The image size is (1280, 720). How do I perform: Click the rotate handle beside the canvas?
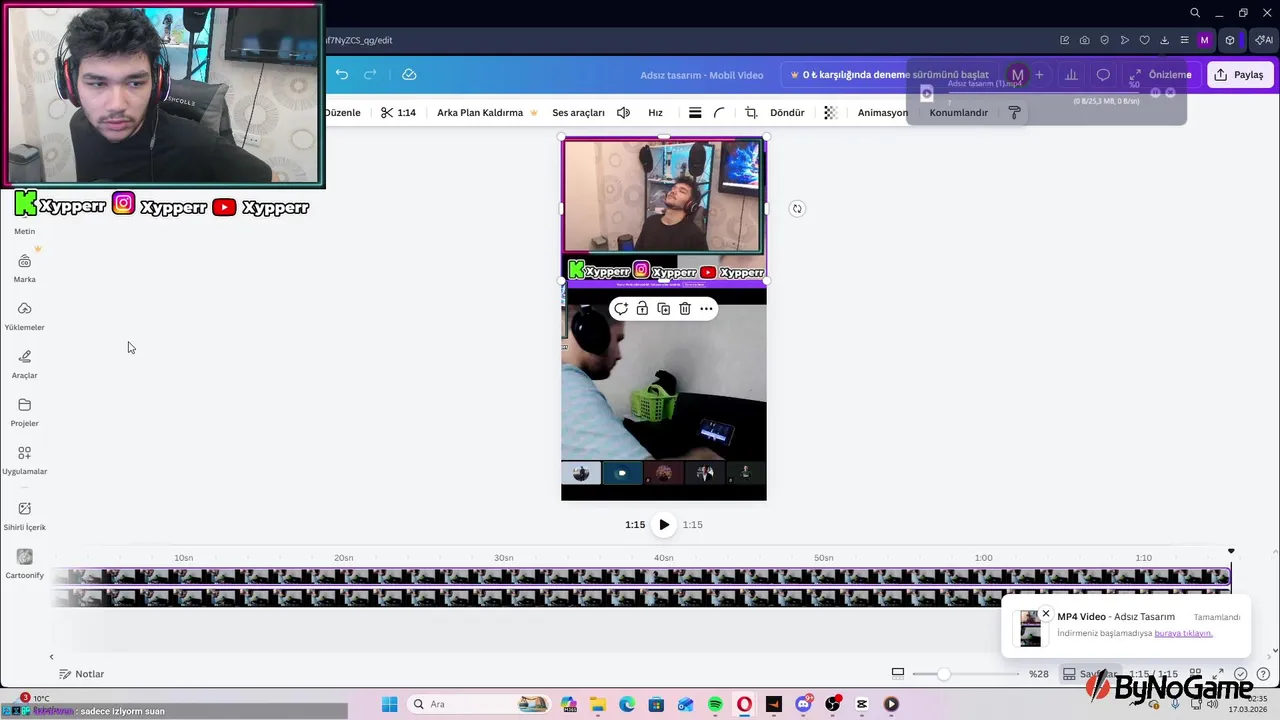[x=797, y=209]
